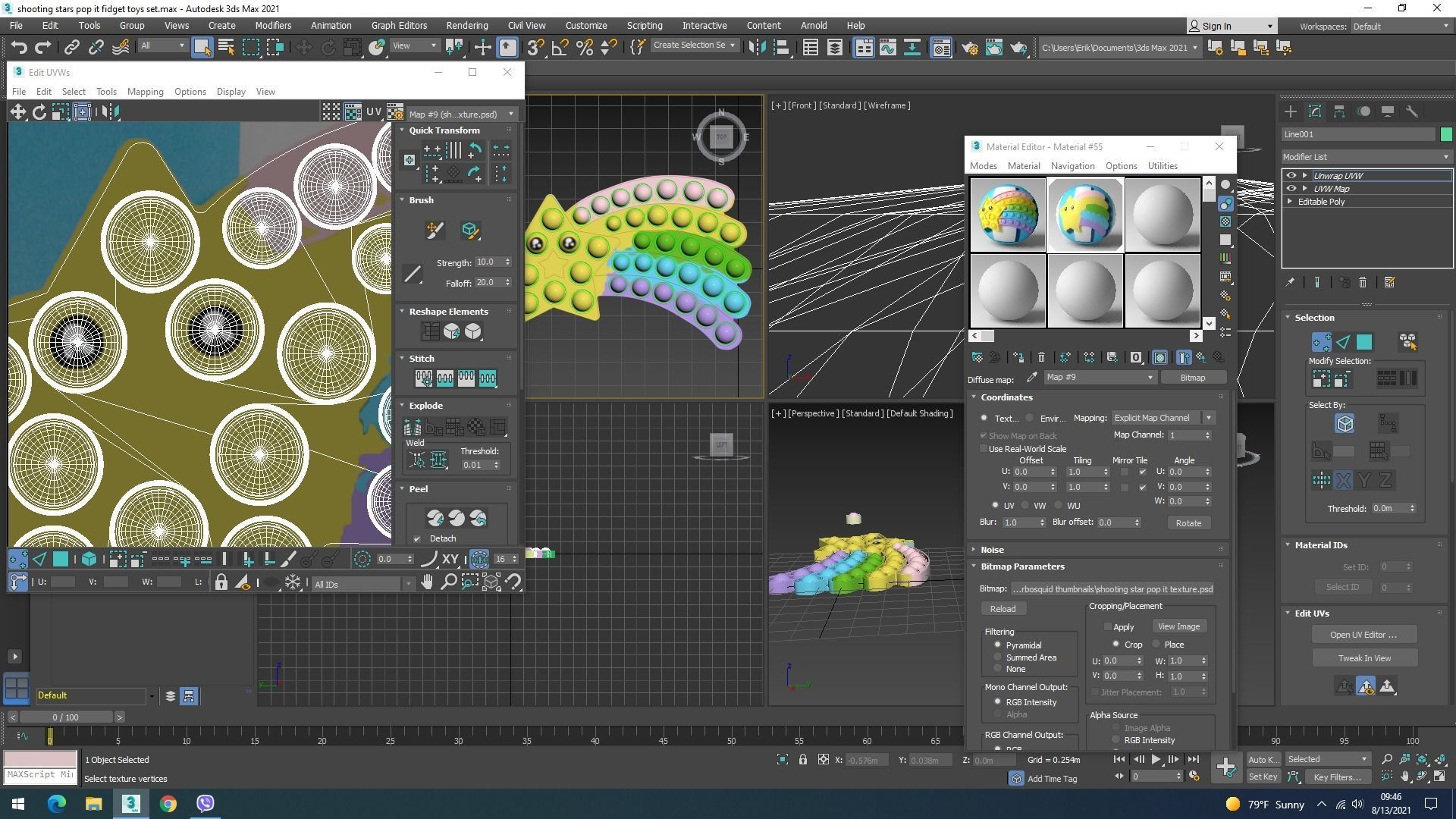Viewport: 1456px width, 819px height.
Task: Select the Angle Snap toggle icon
Action: click(x=560, y=48)
